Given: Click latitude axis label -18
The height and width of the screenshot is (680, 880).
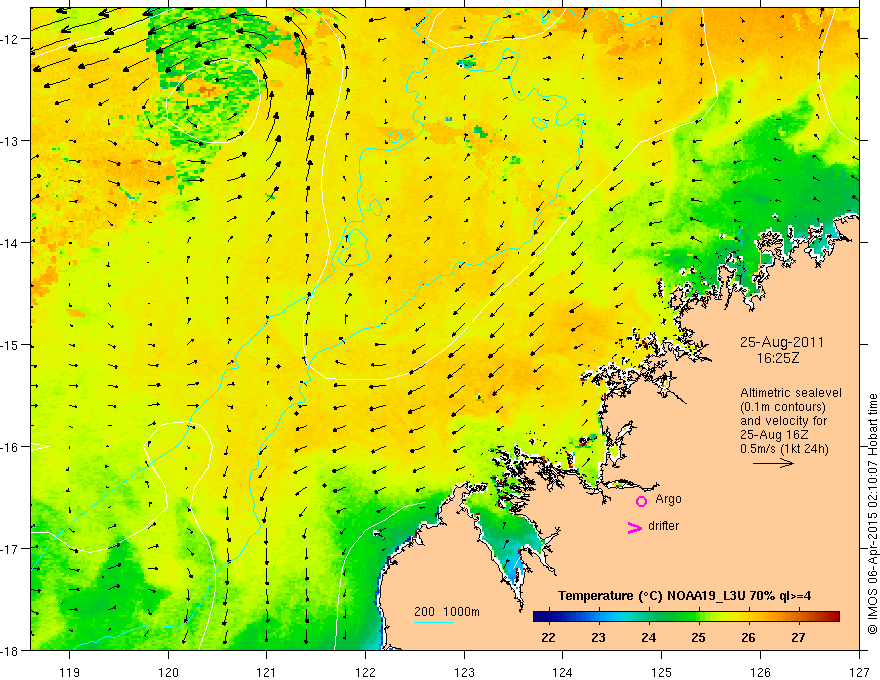Looking at the screenshot, I should pyautogui.click(x=11, y=650).
